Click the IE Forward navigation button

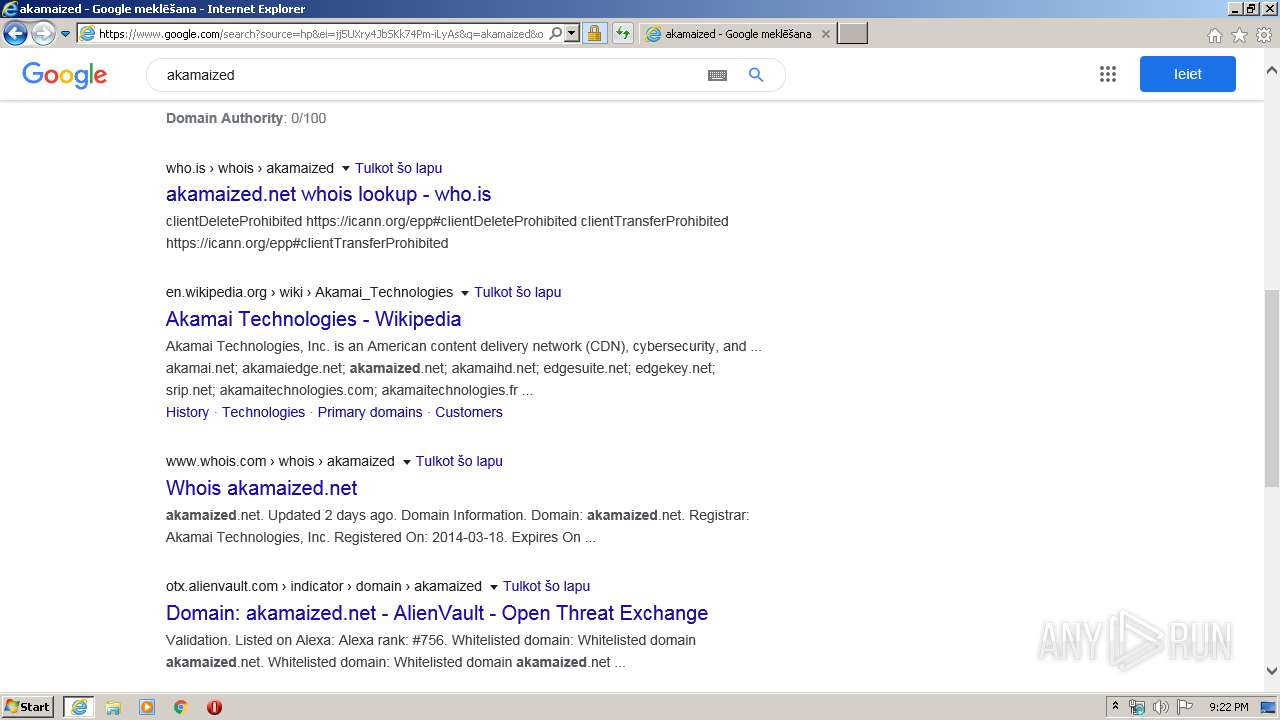[43, 33]
